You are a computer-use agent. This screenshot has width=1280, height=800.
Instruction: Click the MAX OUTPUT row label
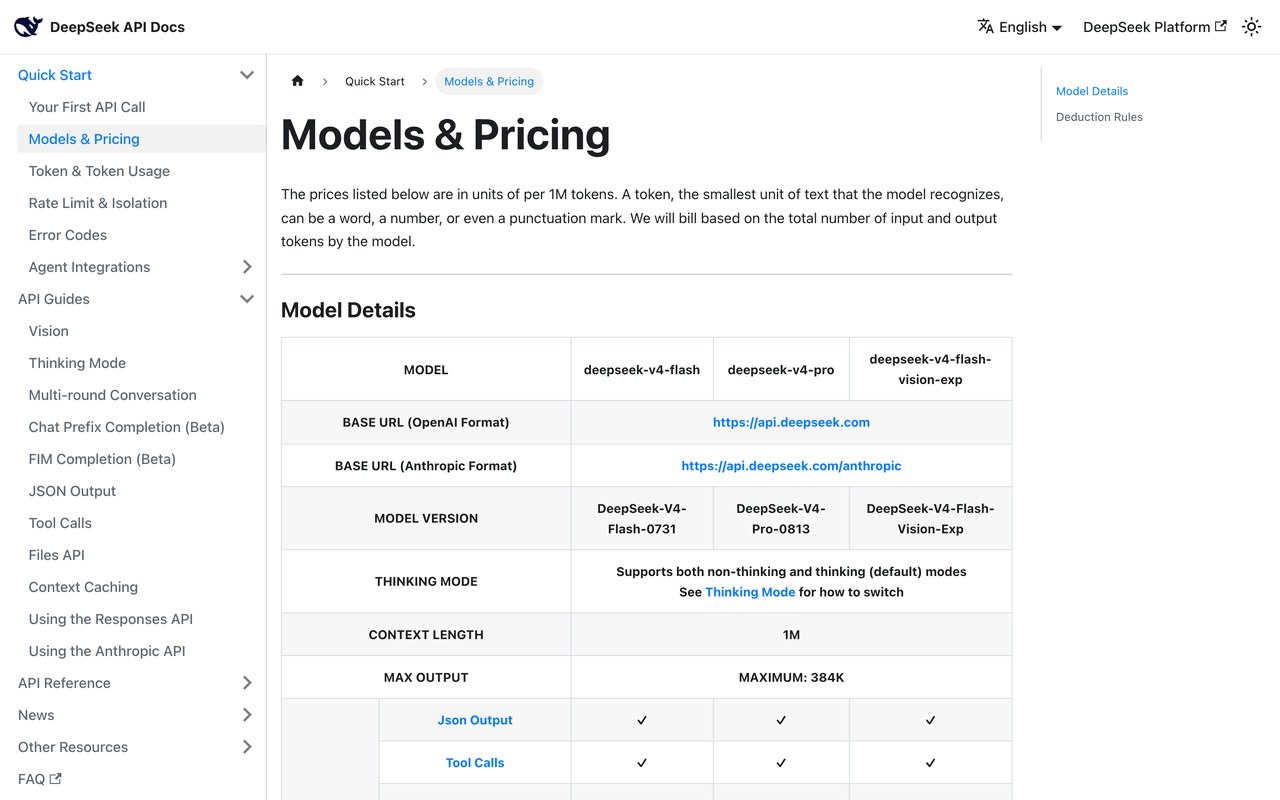coord(426,677)
